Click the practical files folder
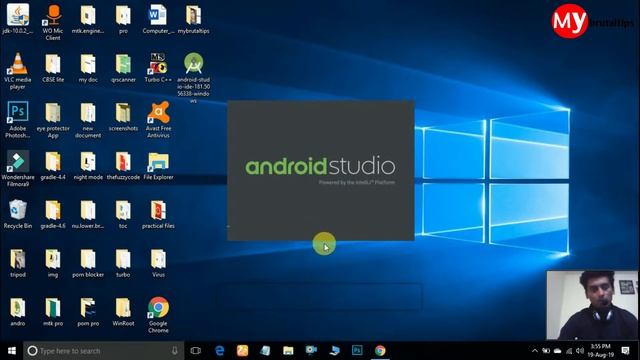The width and height of the screenshot is (640, 360). click(158, 214)
